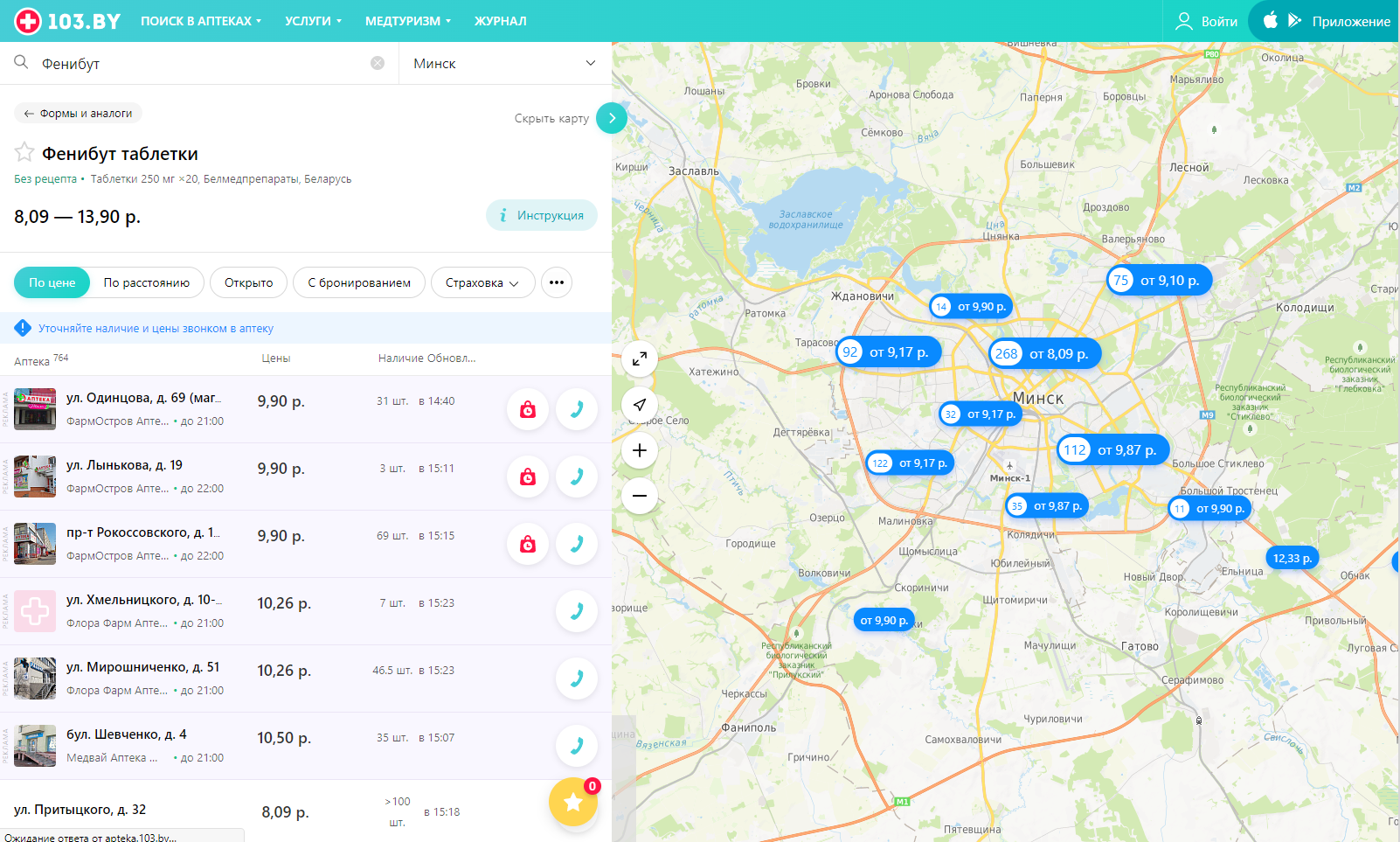This screenshot has width=1400, height=842.
Task: Reserve the drug at ул. Лынькова, д. 19
Action: 528,477
